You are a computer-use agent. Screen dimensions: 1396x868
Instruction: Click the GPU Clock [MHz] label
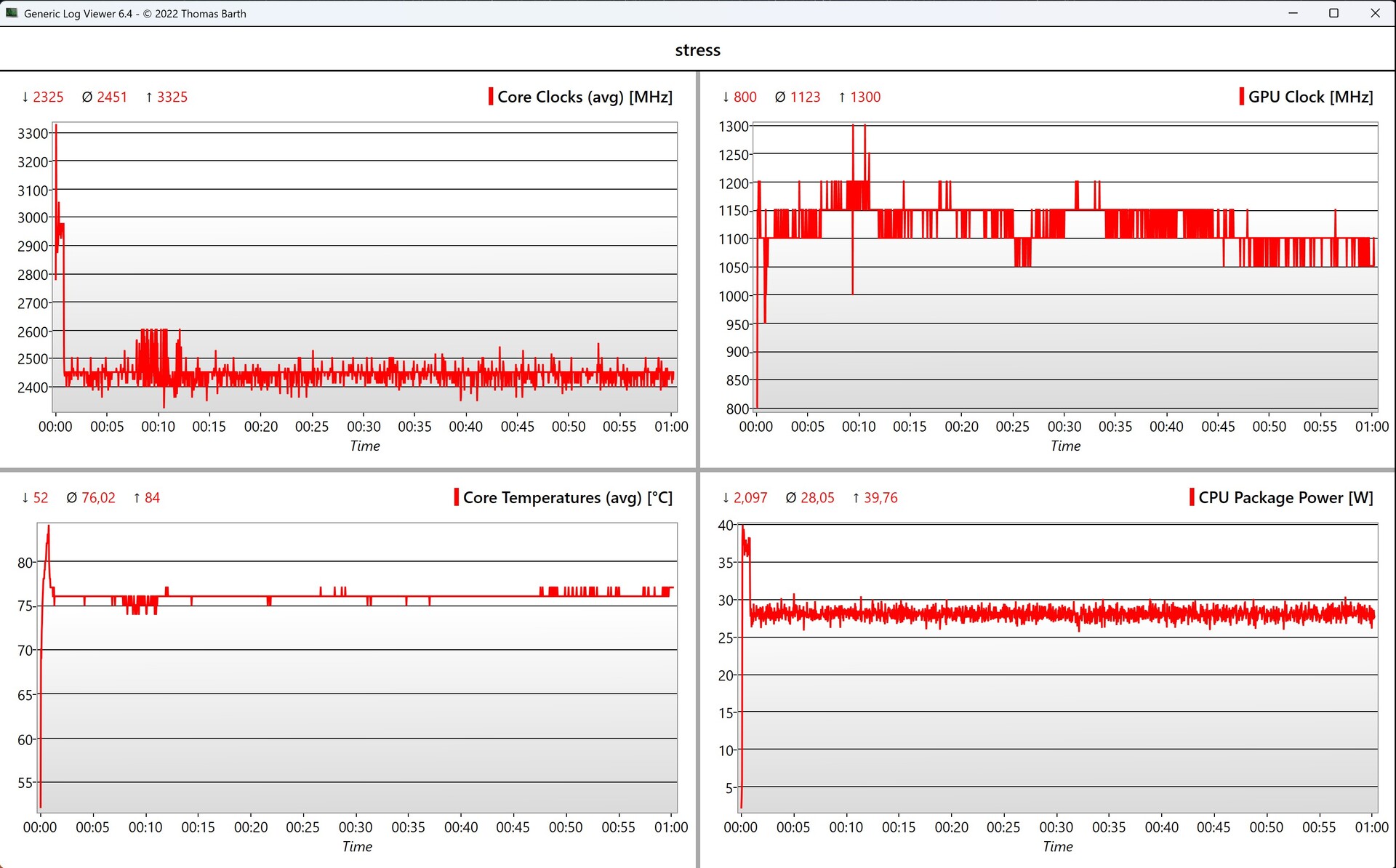1310,97
